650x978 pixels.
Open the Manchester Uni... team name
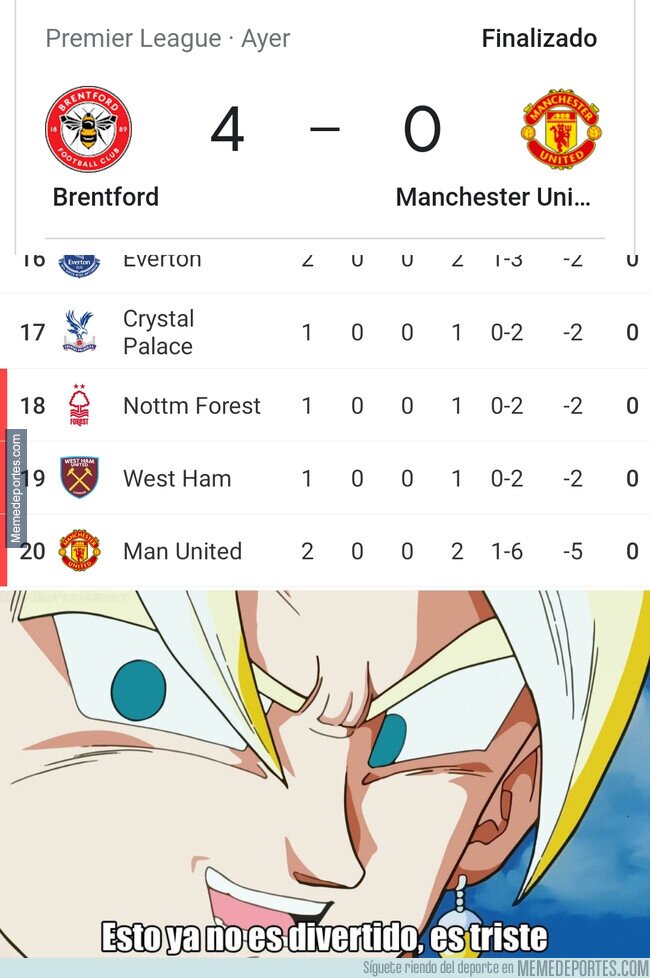493,197
